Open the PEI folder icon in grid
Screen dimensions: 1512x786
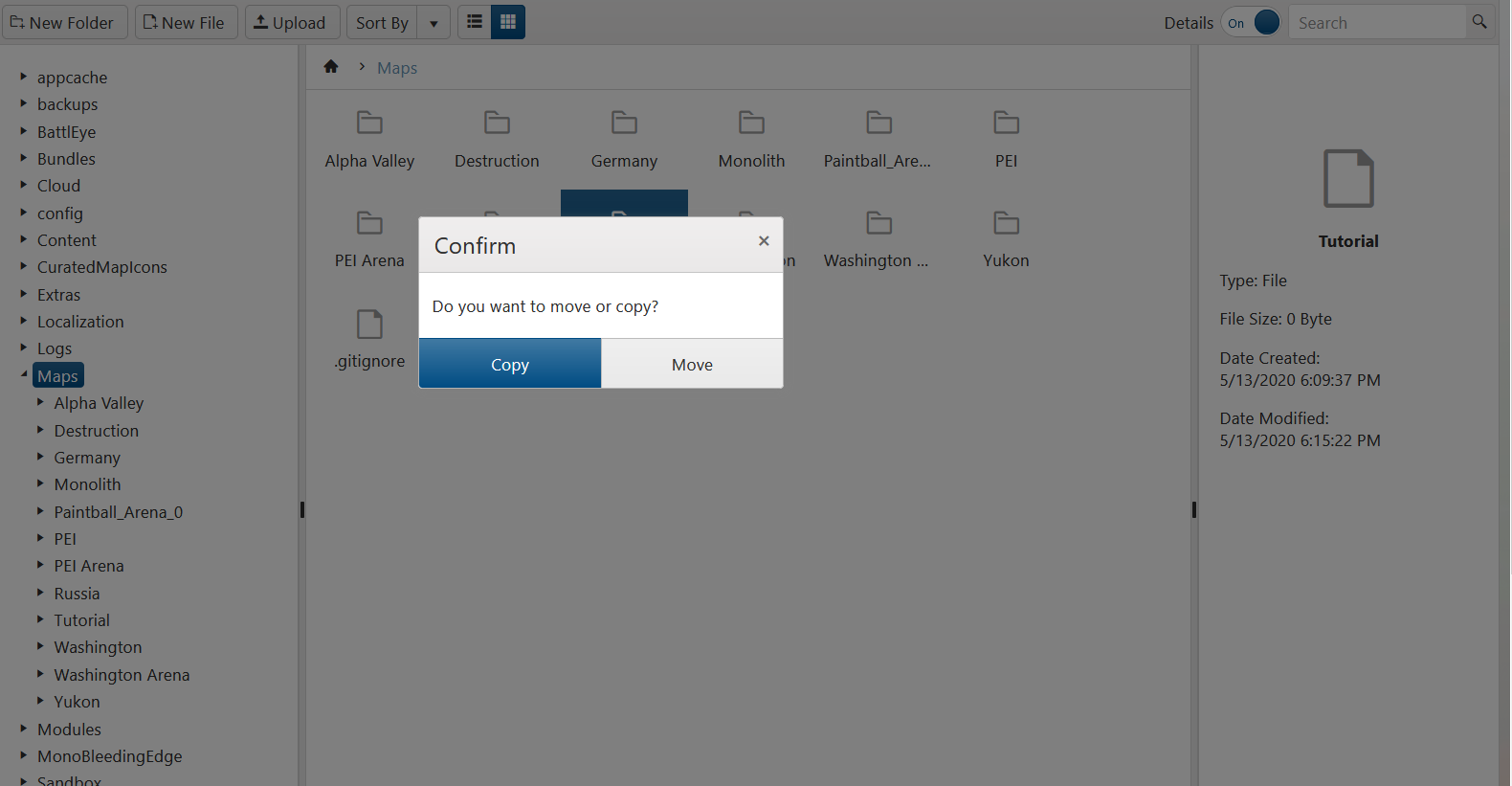click(x=1006, y=123)
